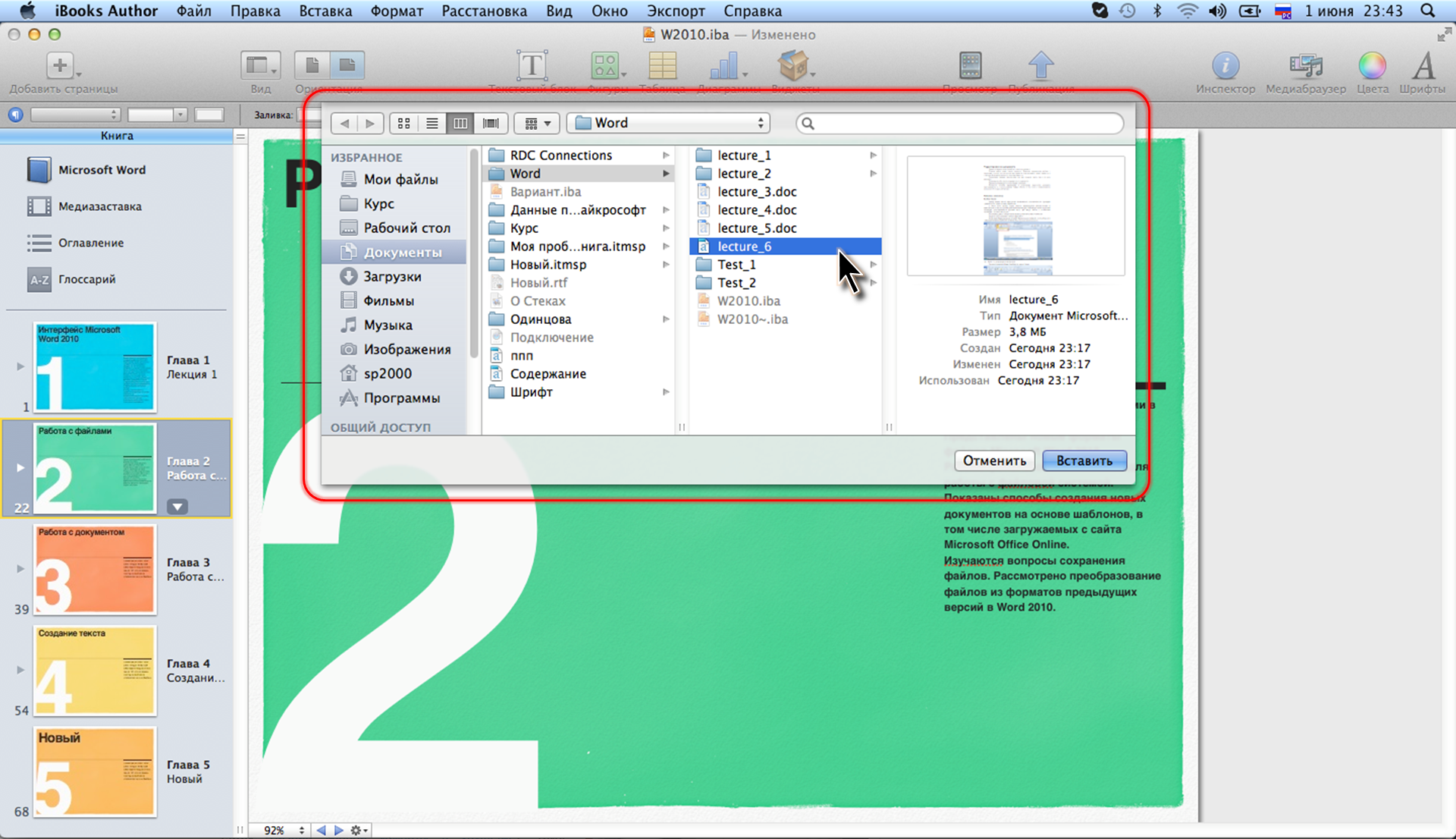1456x839 pixels.
Task: Click the Вставить button
Action: [x=1084, y=460]
